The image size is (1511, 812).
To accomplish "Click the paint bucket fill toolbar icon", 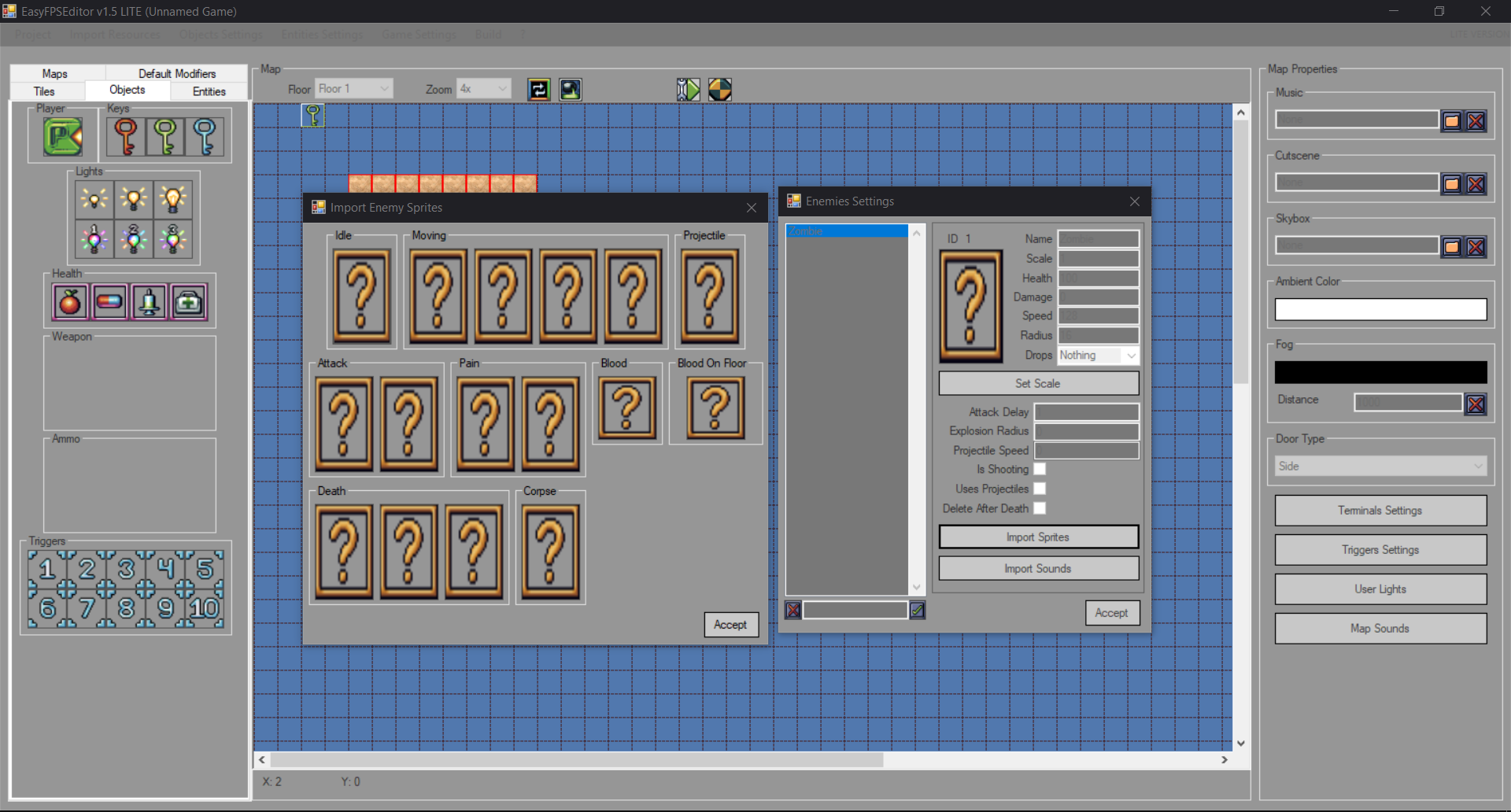I will [x=571, y=90].
